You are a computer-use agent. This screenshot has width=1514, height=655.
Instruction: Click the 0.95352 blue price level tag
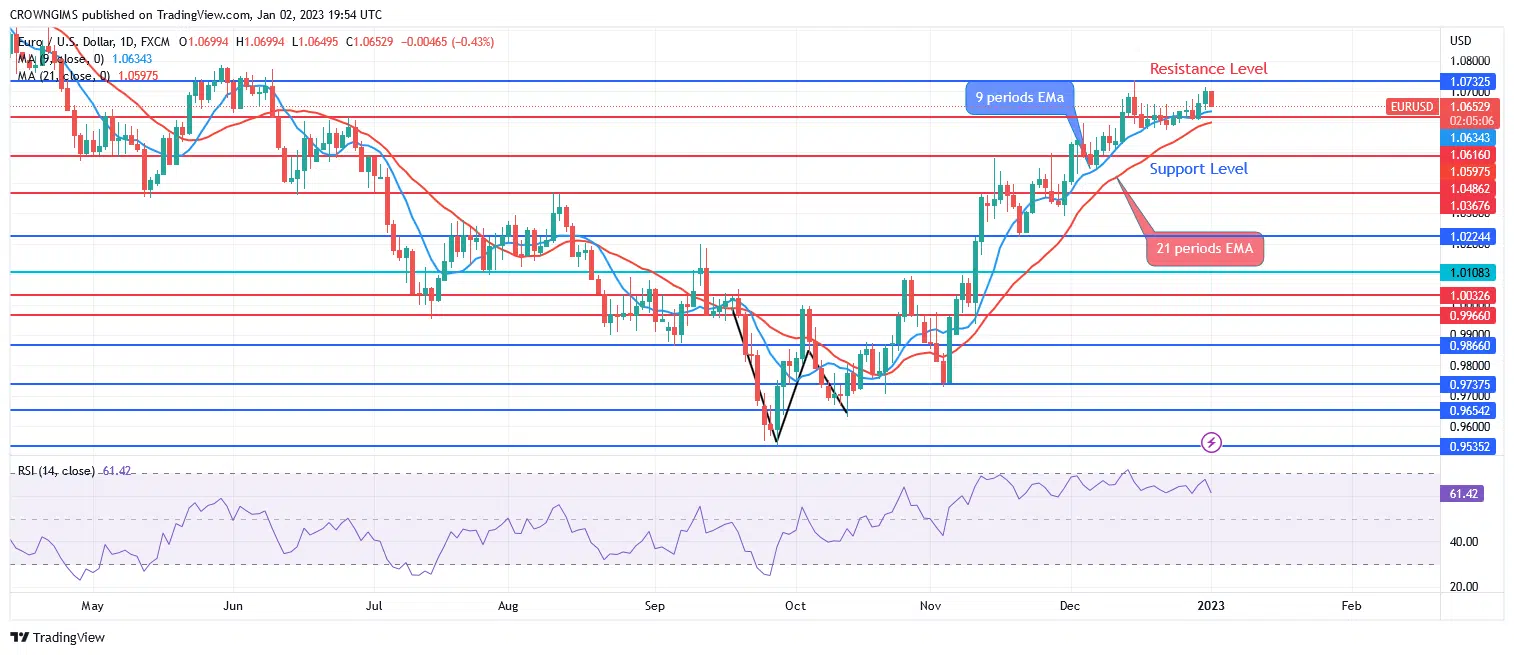point(1466,446)
